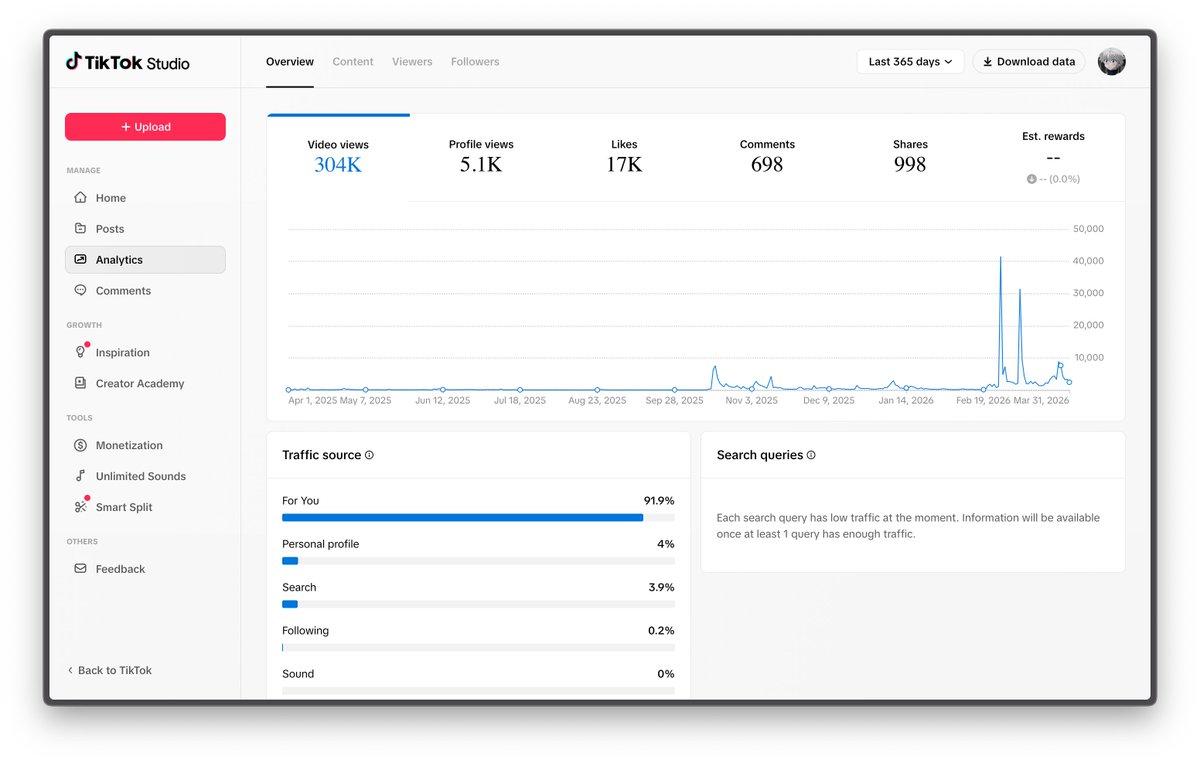Screen dimensions: 1200x763
Task: Click the Personal profile traffic bar
Action: click(x=478, y=561)
